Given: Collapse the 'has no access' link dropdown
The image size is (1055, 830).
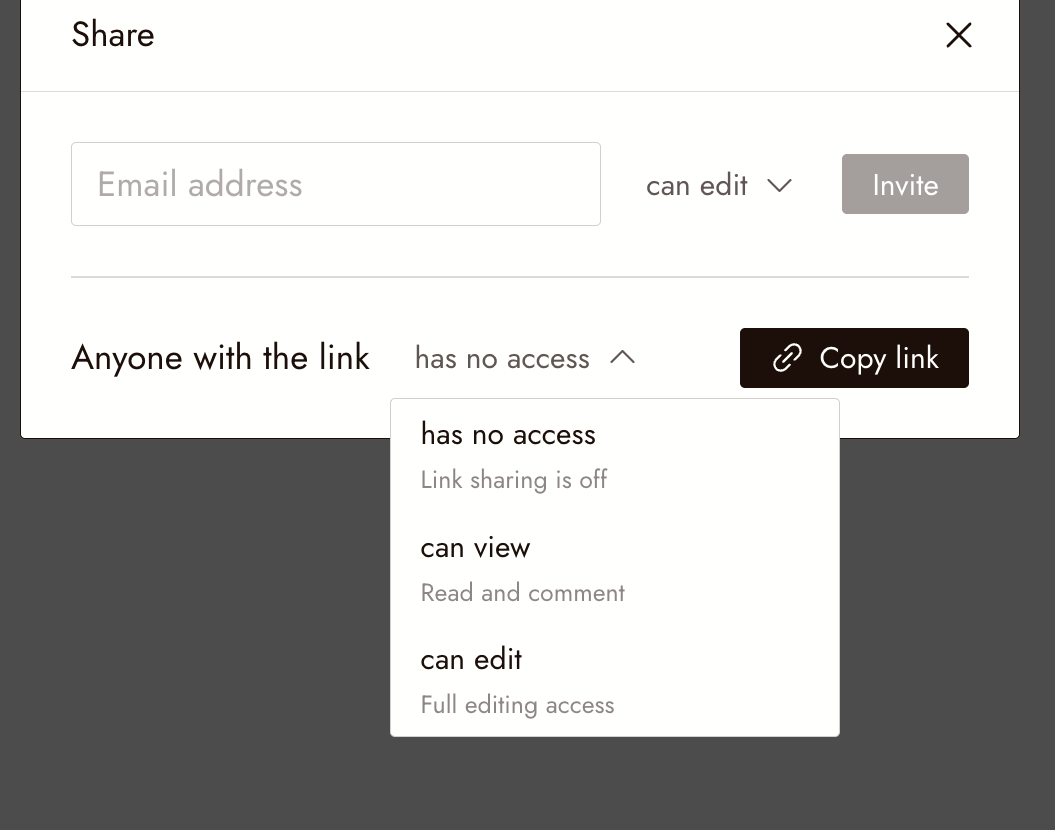Looking at the screenshot, I should (525, 358).
